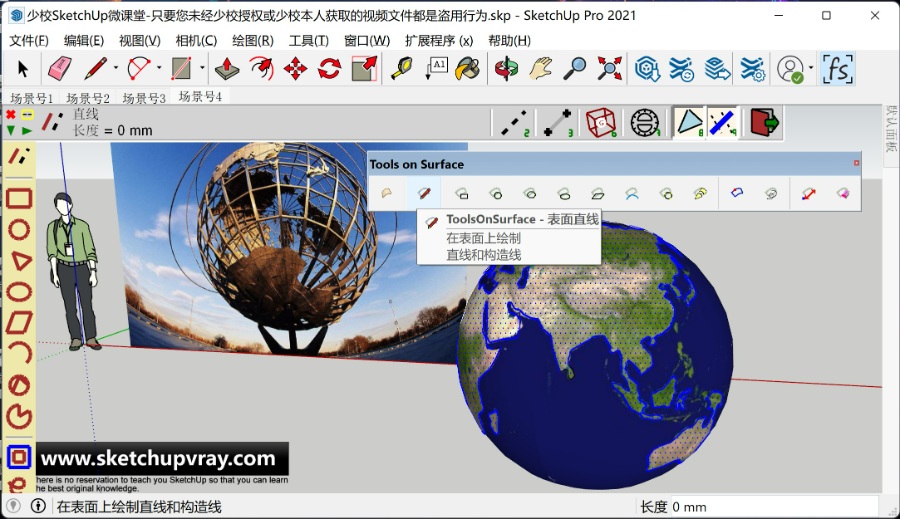Toggle line with endpoints mode icon

[x=558, y=123]
